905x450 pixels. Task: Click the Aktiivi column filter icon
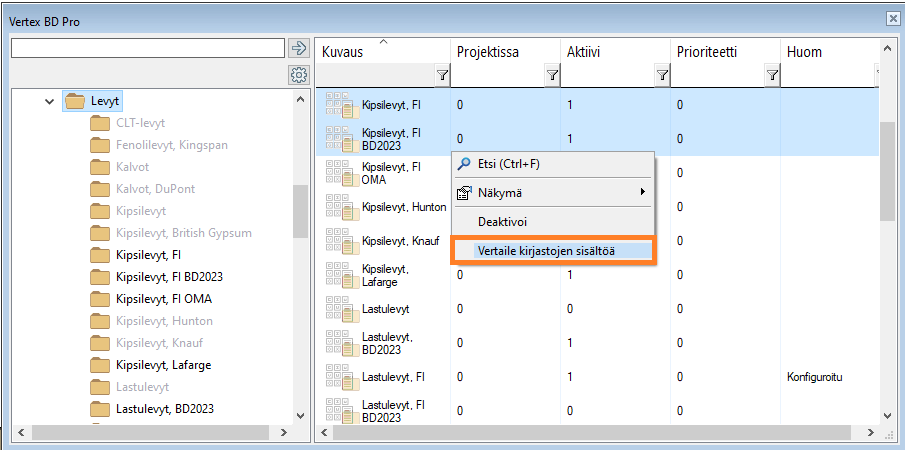tap(661, 75)
